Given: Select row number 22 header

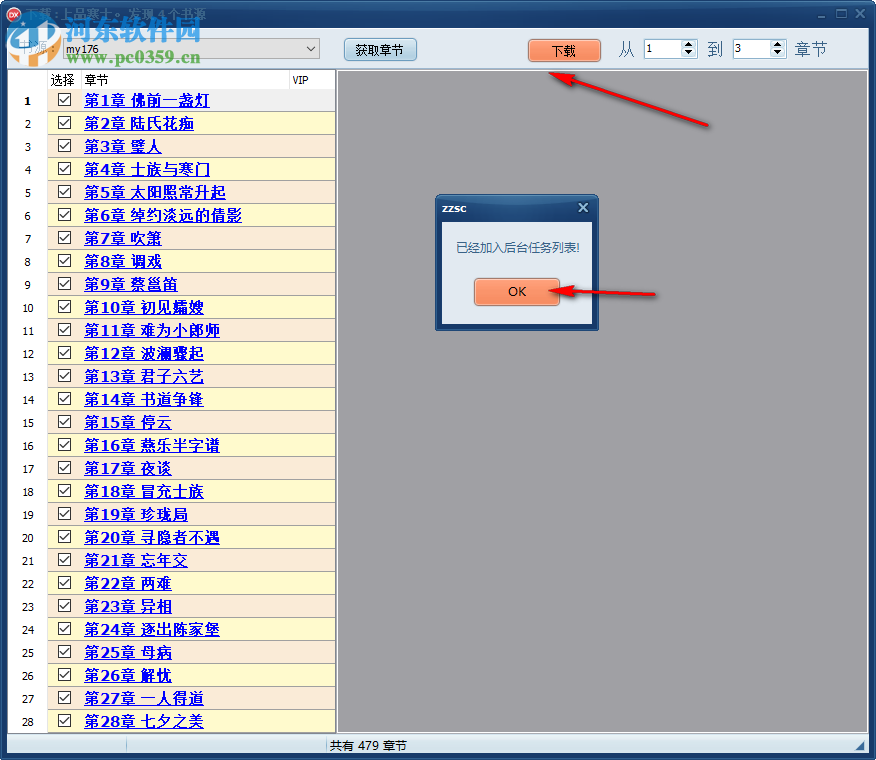Looking at the screenshot, I should coord(28,584).
